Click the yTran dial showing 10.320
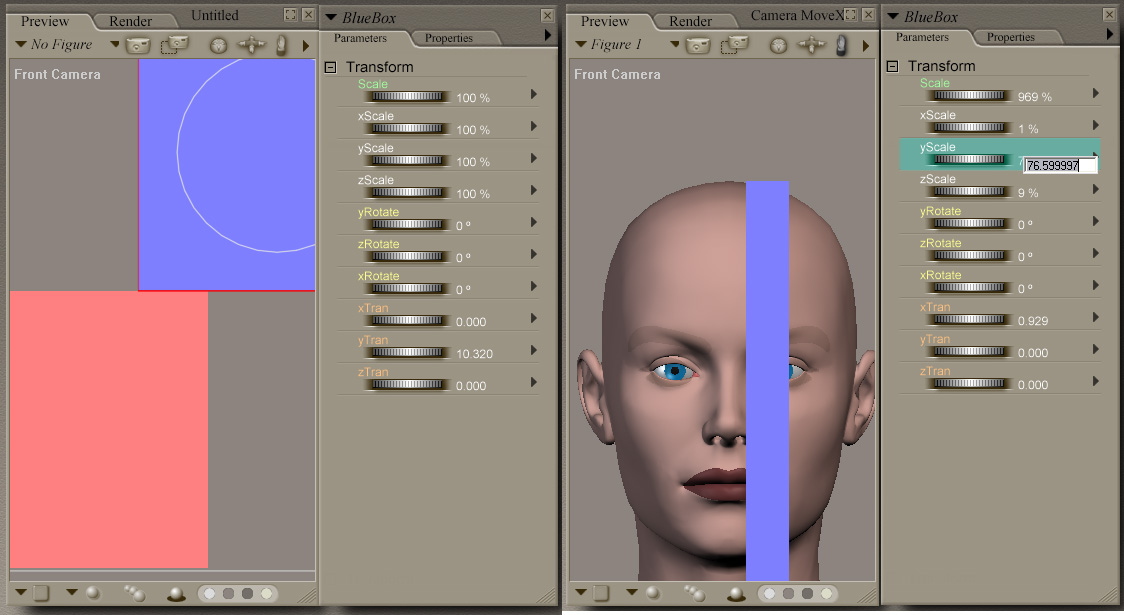The width and height of the screenshot is (1124, 615). point(408,353)
